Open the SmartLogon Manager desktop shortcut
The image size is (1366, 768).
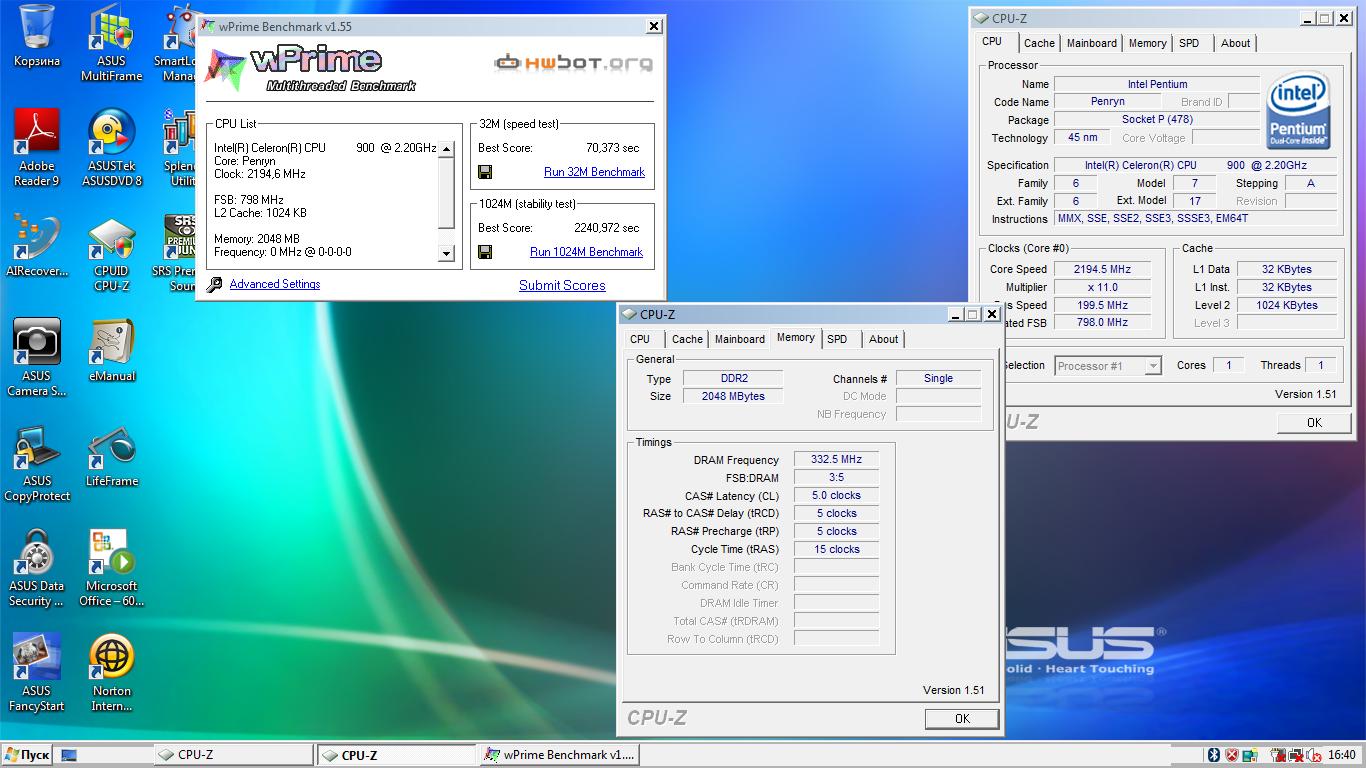[x=178, y=43]
